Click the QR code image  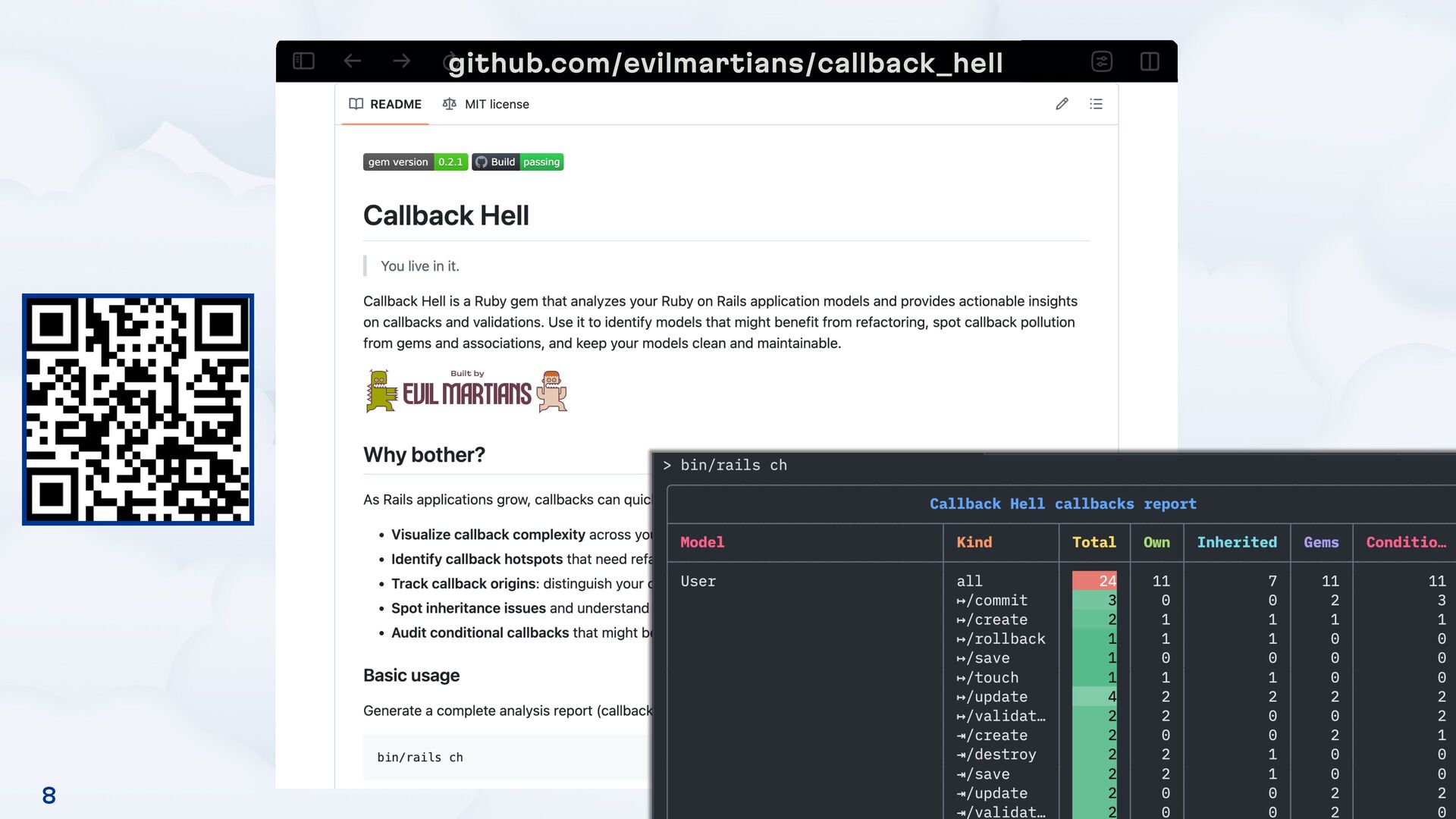[138, 409]
